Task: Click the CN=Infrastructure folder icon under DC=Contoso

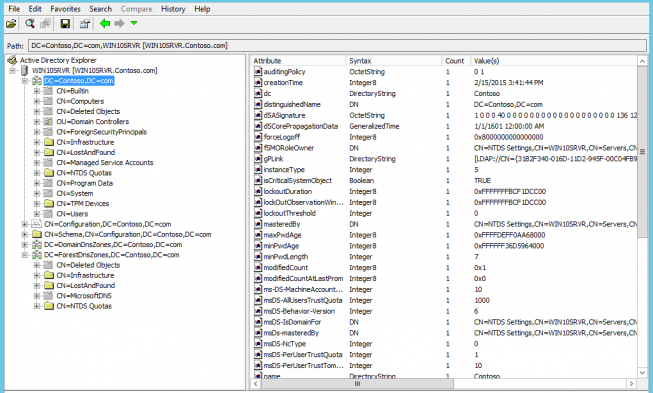Action: [x=49, y=142]
